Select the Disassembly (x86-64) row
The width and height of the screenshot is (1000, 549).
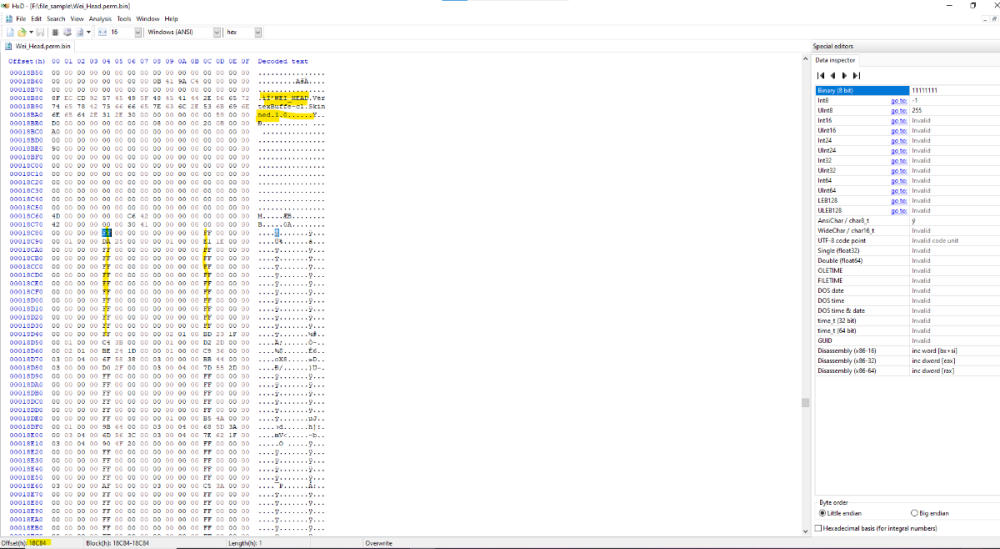click(x=908, y=370)
